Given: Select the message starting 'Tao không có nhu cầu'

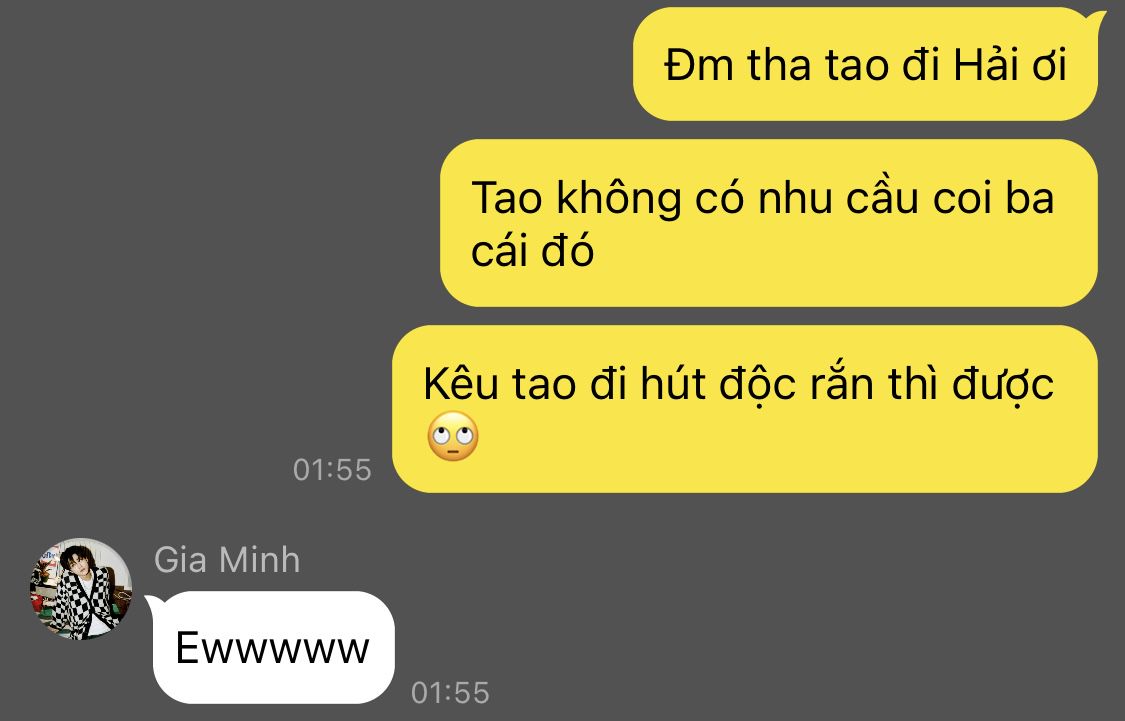Looking at the screenshot, I should (768, 223).
